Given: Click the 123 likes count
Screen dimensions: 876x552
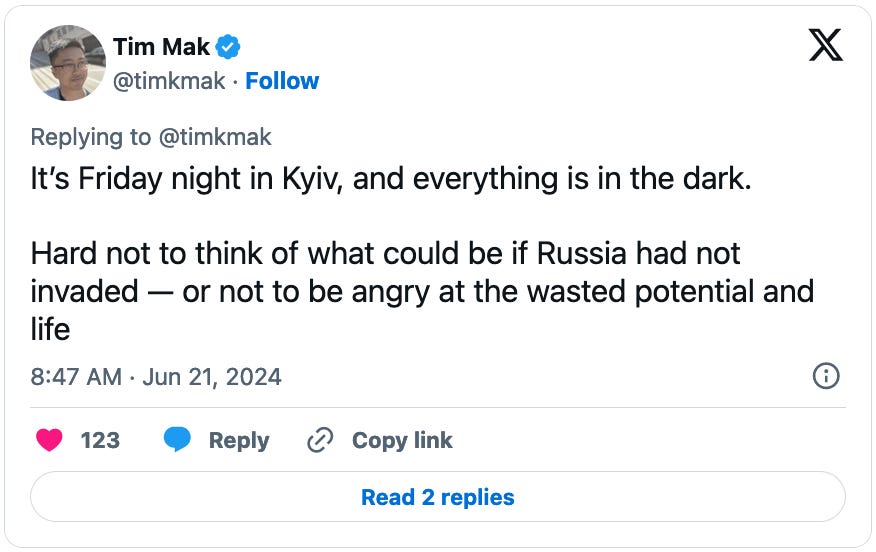Looking at the screenshot, I should (100, 440).
